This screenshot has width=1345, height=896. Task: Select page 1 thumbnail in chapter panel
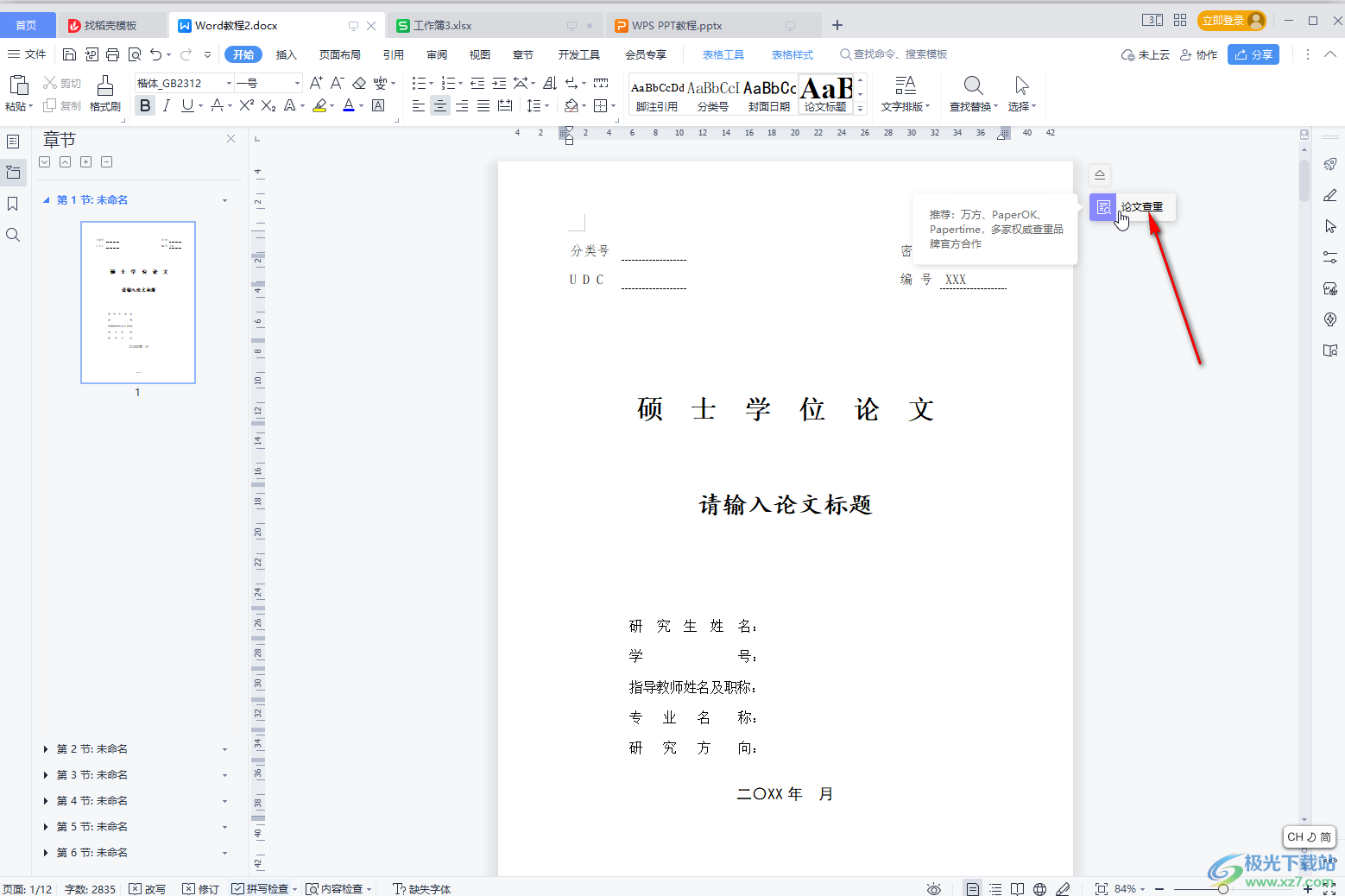[138, 302]
